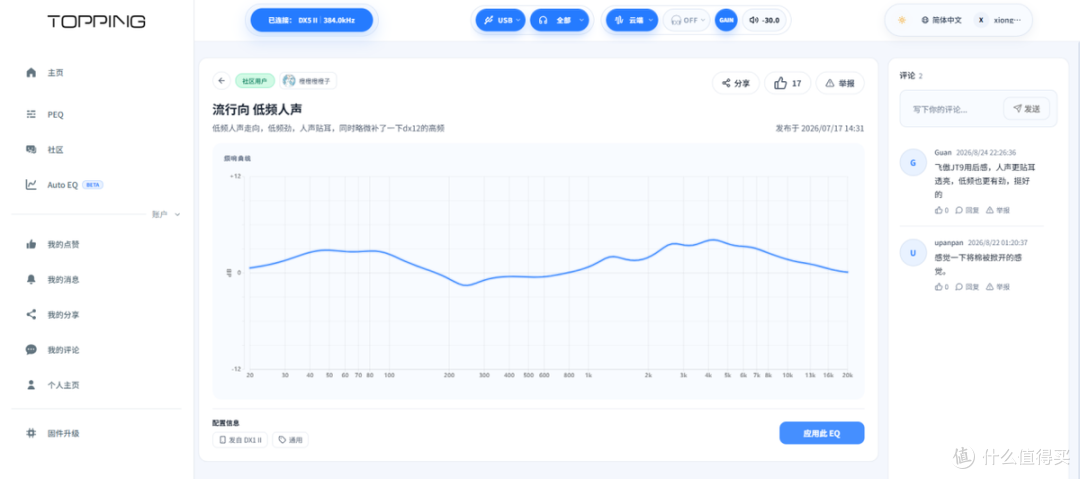The width and height of the screenshot is (1080, 479).
Task: Click the connected DX5 II status pill
Action: coord(311,21)
